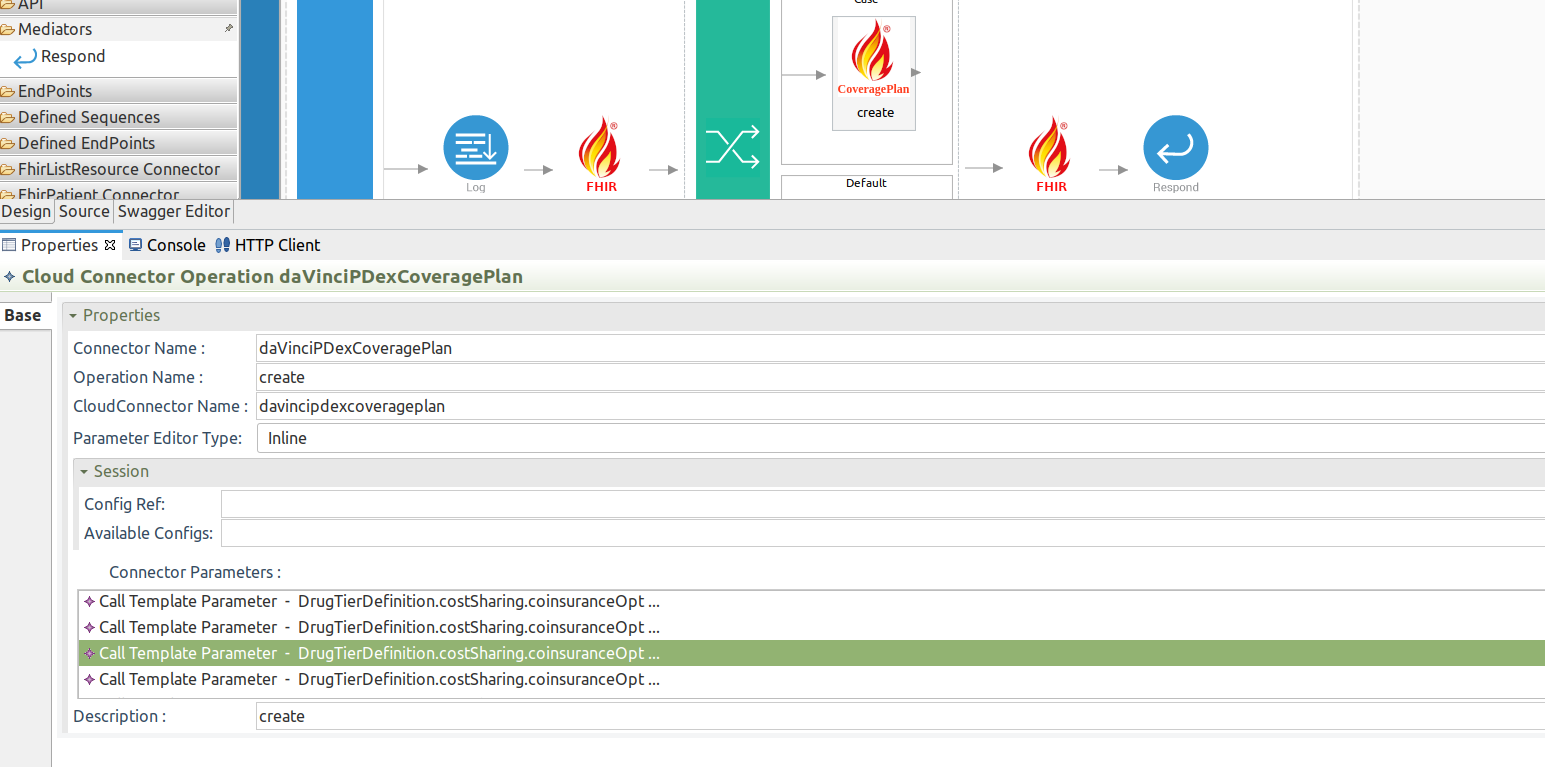Click the Log mediator icon on the canvas
The width and height of the screenshot is (1545, 767).
[x=475, y=146]
